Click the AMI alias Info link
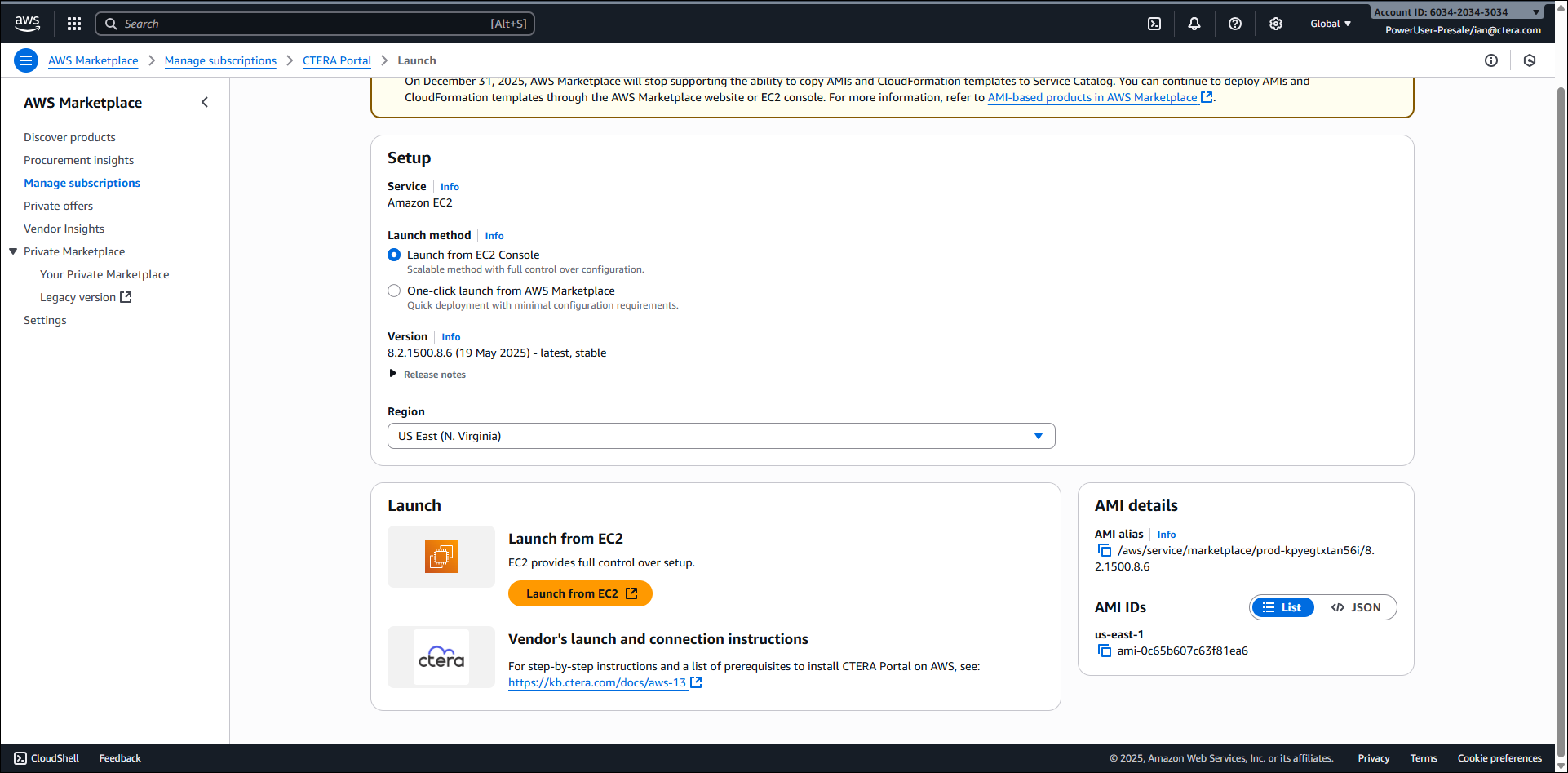 click(x=1167, y=535)
